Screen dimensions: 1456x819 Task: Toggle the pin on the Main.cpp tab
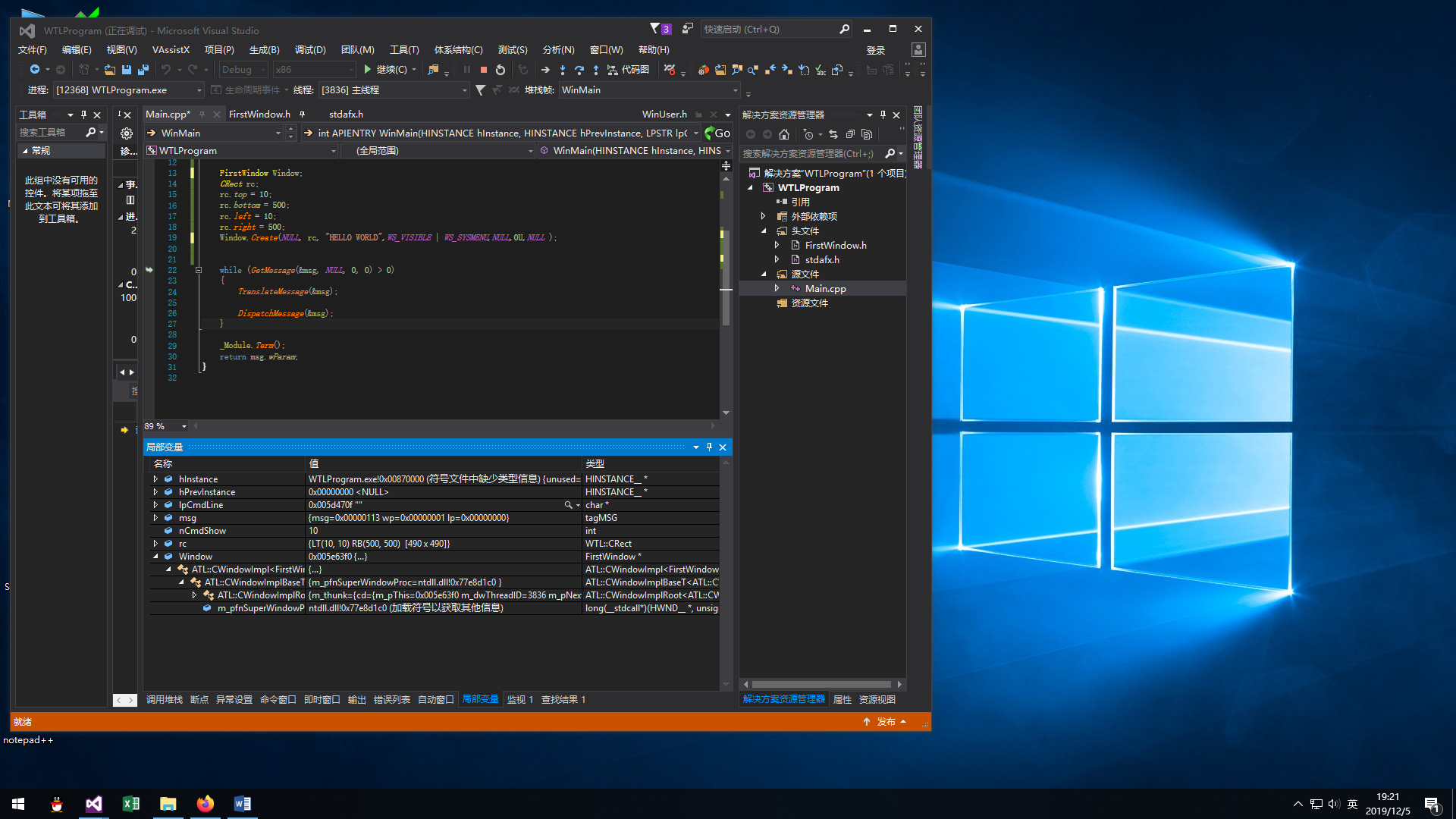202,115
